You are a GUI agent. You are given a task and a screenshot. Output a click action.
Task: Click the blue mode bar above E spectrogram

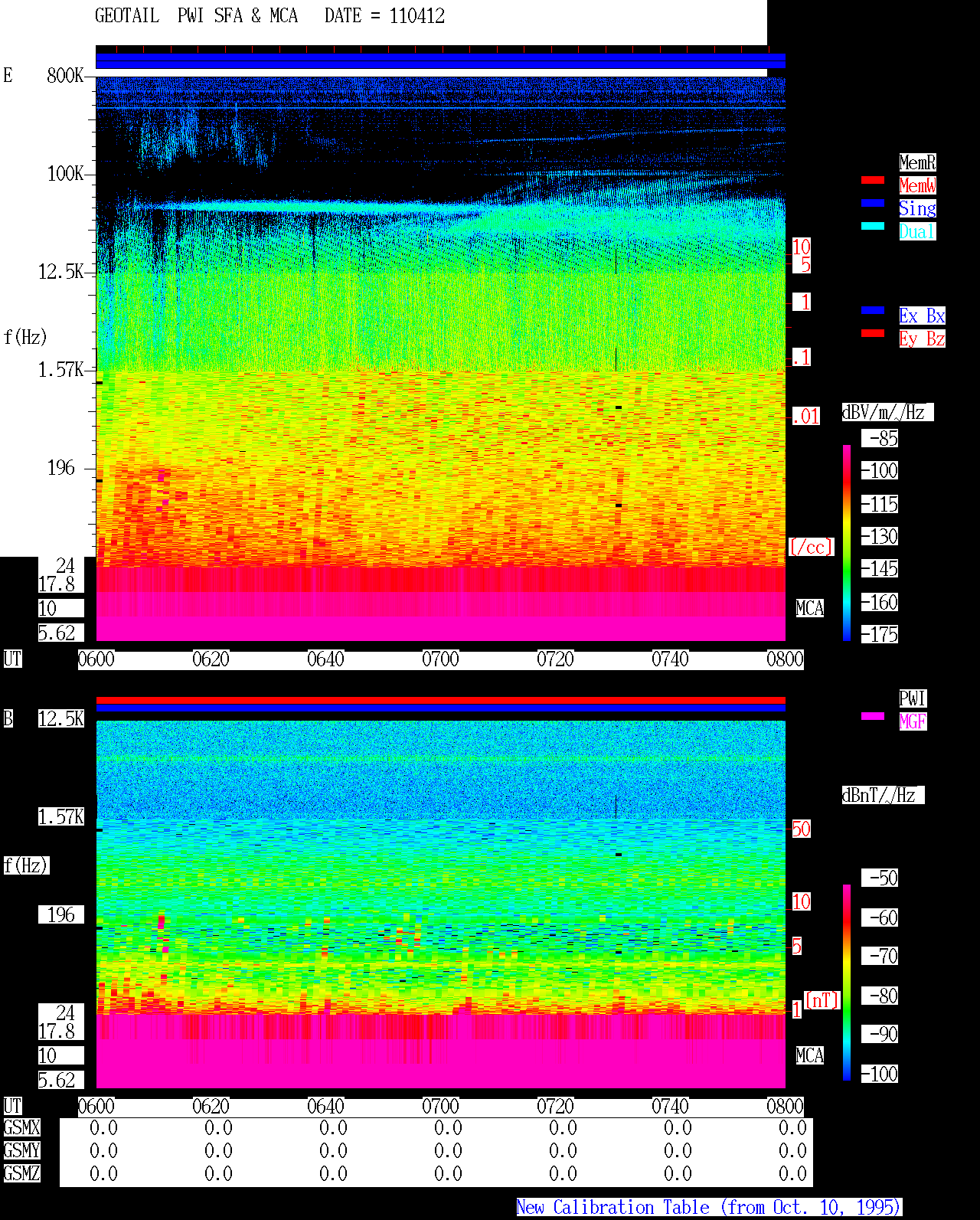(440, 61)
